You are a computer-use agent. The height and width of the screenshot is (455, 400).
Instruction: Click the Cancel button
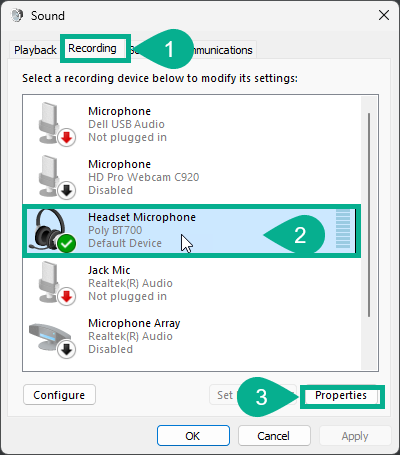(x=274, y=436)
